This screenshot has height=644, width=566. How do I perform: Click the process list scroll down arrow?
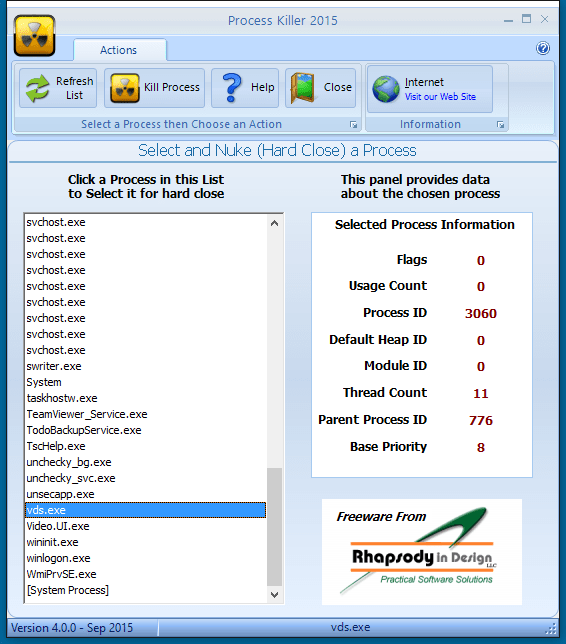point(274,594)
